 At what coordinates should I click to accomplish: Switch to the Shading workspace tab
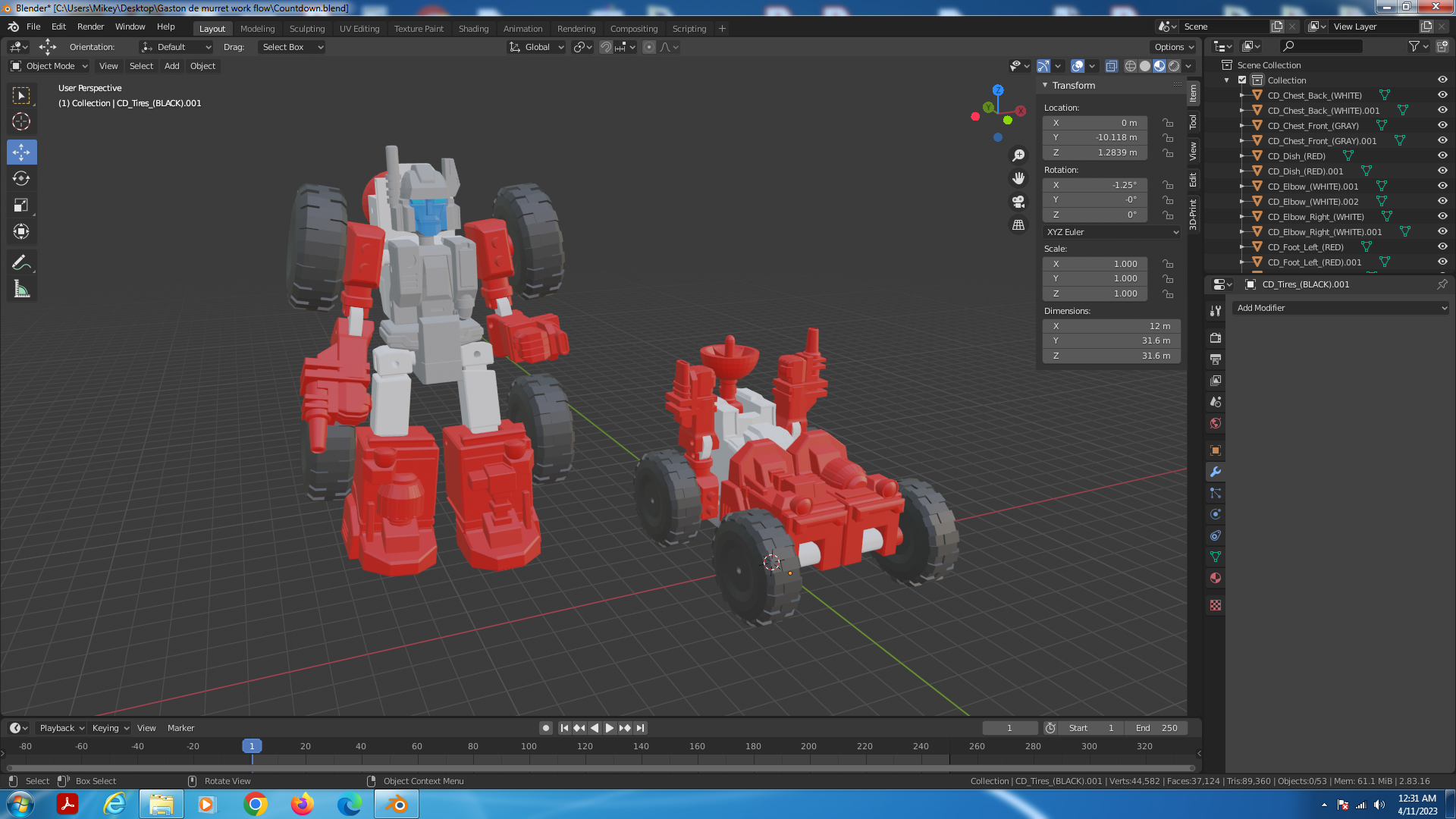[x=473, y=29]
